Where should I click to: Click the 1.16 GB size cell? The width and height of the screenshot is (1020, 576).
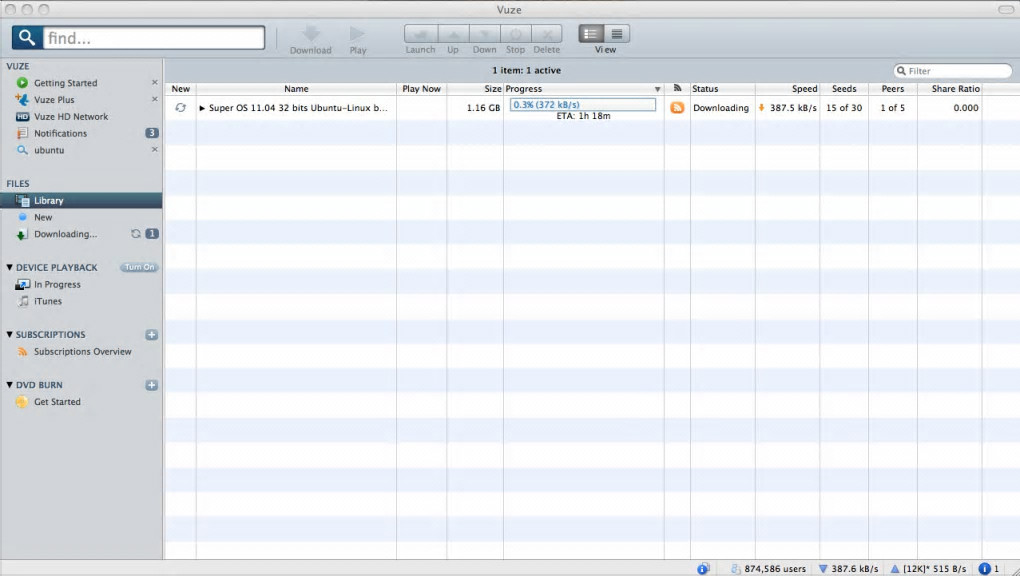click(x=483, y=108)
